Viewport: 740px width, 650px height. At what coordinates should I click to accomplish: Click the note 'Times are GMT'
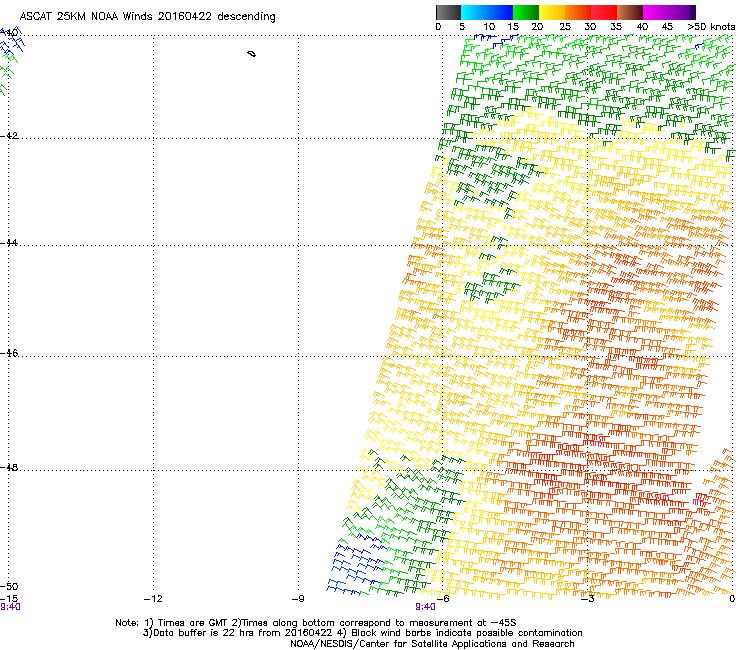tap(192, 623)
